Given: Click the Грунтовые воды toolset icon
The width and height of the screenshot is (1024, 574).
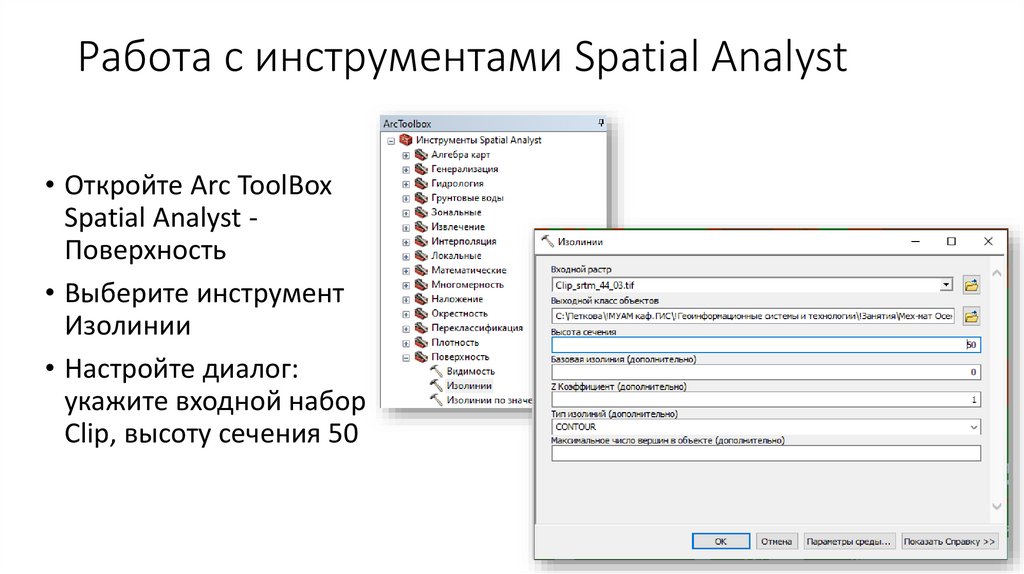Looking at the screenshot, I should [x=421, y=198].
